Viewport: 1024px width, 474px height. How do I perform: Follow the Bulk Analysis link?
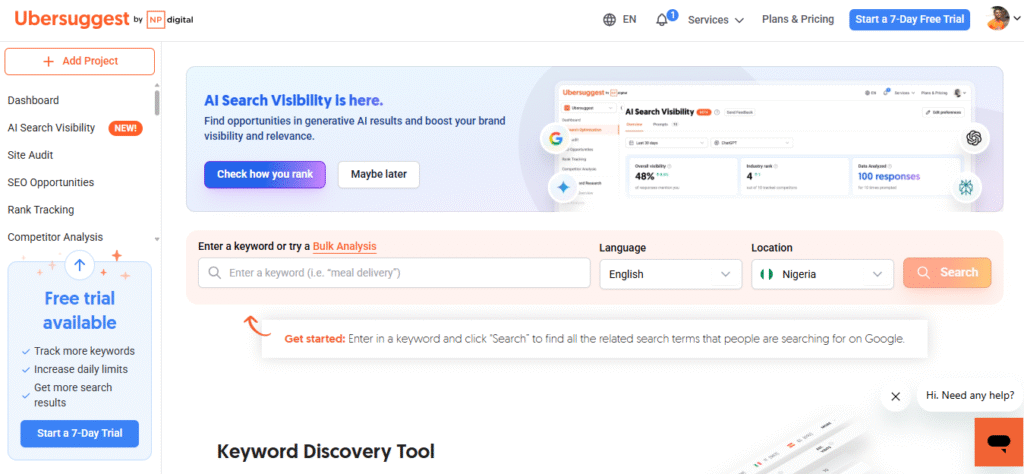pyautogui.click(x=344, y=246)
